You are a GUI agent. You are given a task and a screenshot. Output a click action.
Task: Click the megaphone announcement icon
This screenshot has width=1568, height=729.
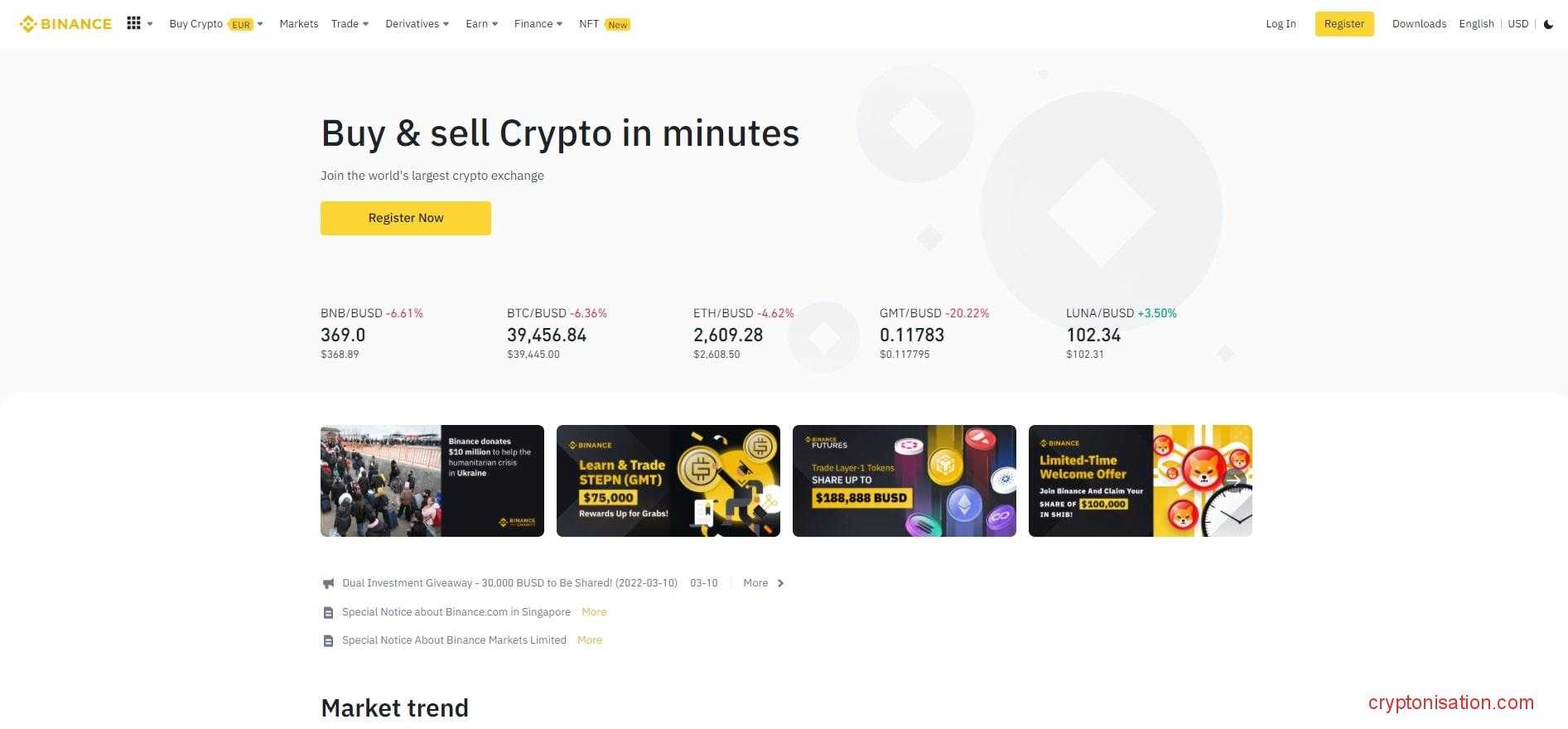328,583
